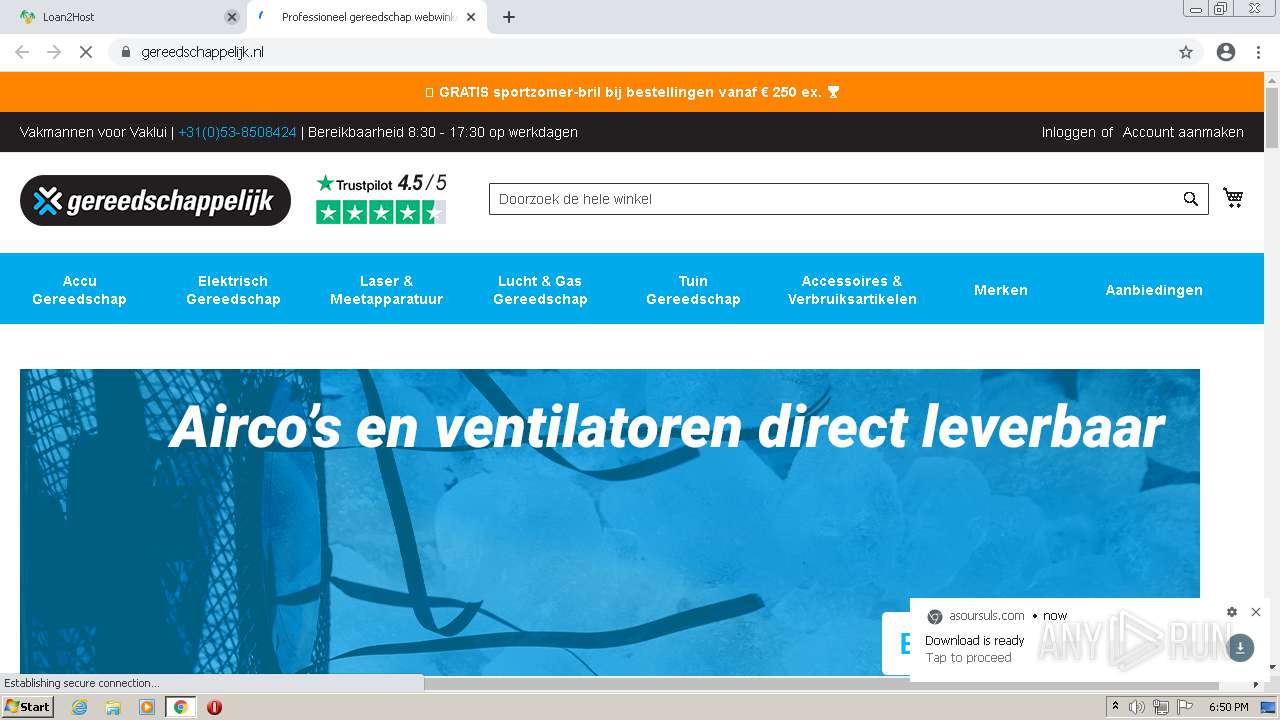Submit search with magnifier icon

pos(1190,199)
